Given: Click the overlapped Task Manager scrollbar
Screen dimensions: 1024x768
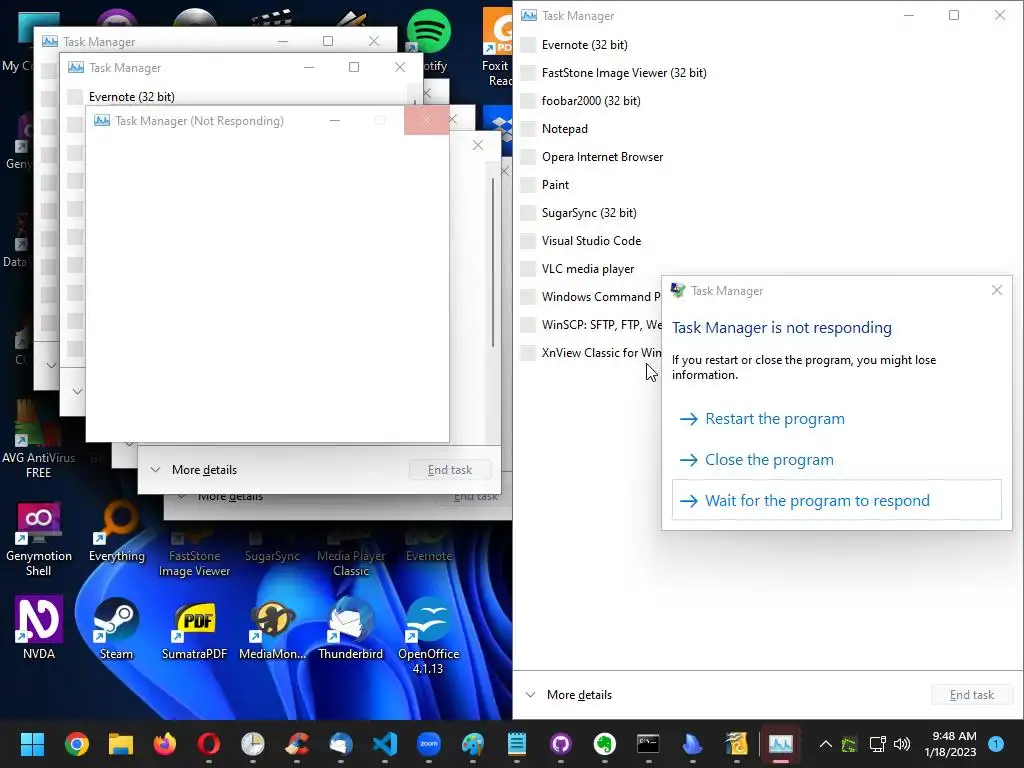Looking at the screenshot, I should click(492, 261).
